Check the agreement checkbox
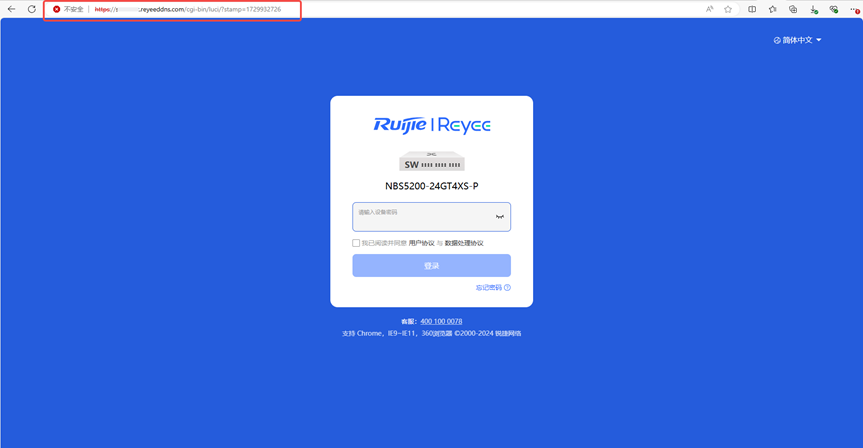The image size is (863, 448). pyautogui.click(x=356, y=243)
